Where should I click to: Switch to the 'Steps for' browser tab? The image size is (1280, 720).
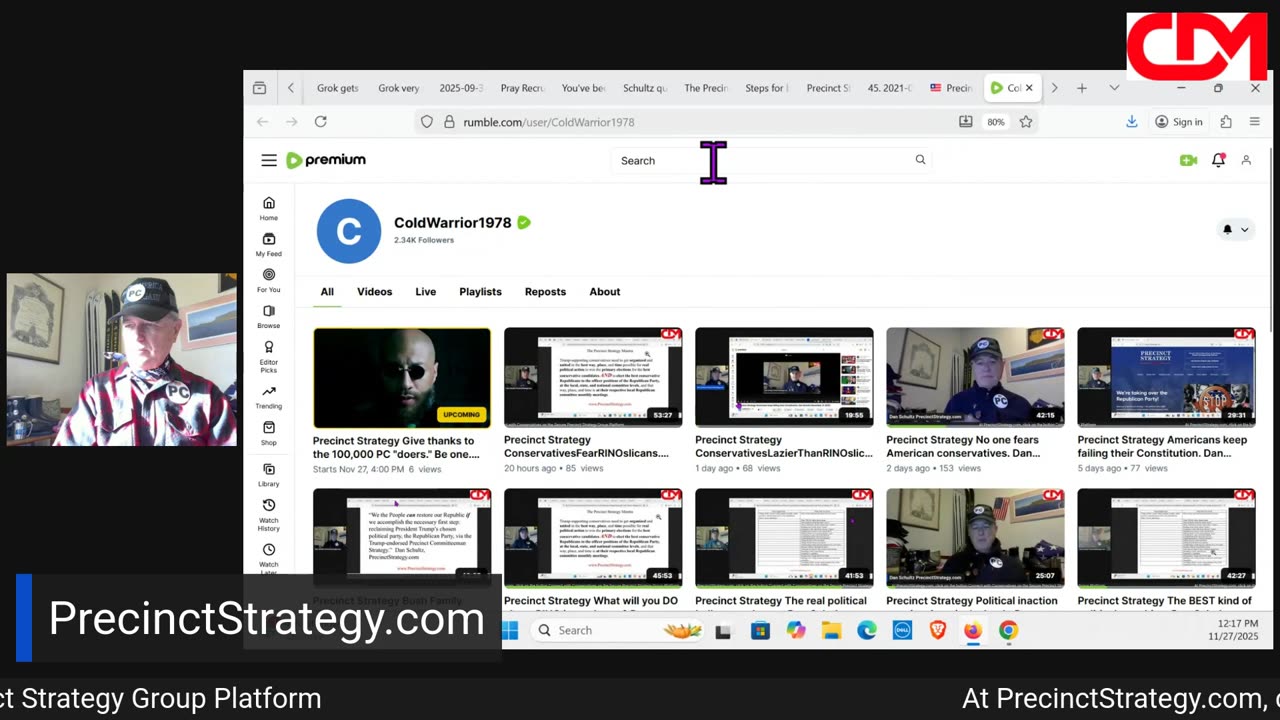click(x=766, y=88)
